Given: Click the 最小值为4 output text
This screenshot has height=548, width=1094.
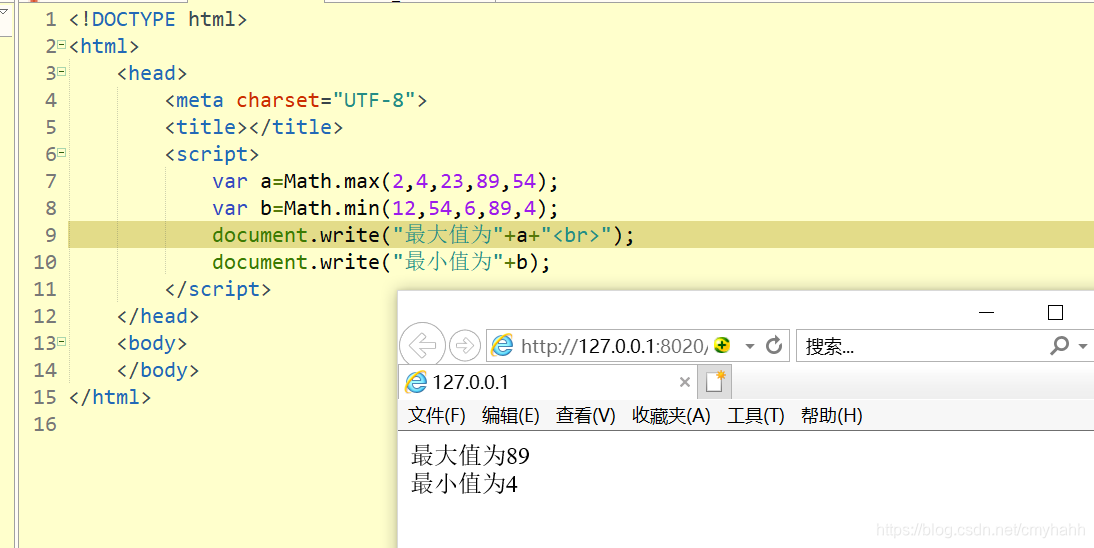Looking at the screenshot, I should [464, 483].
